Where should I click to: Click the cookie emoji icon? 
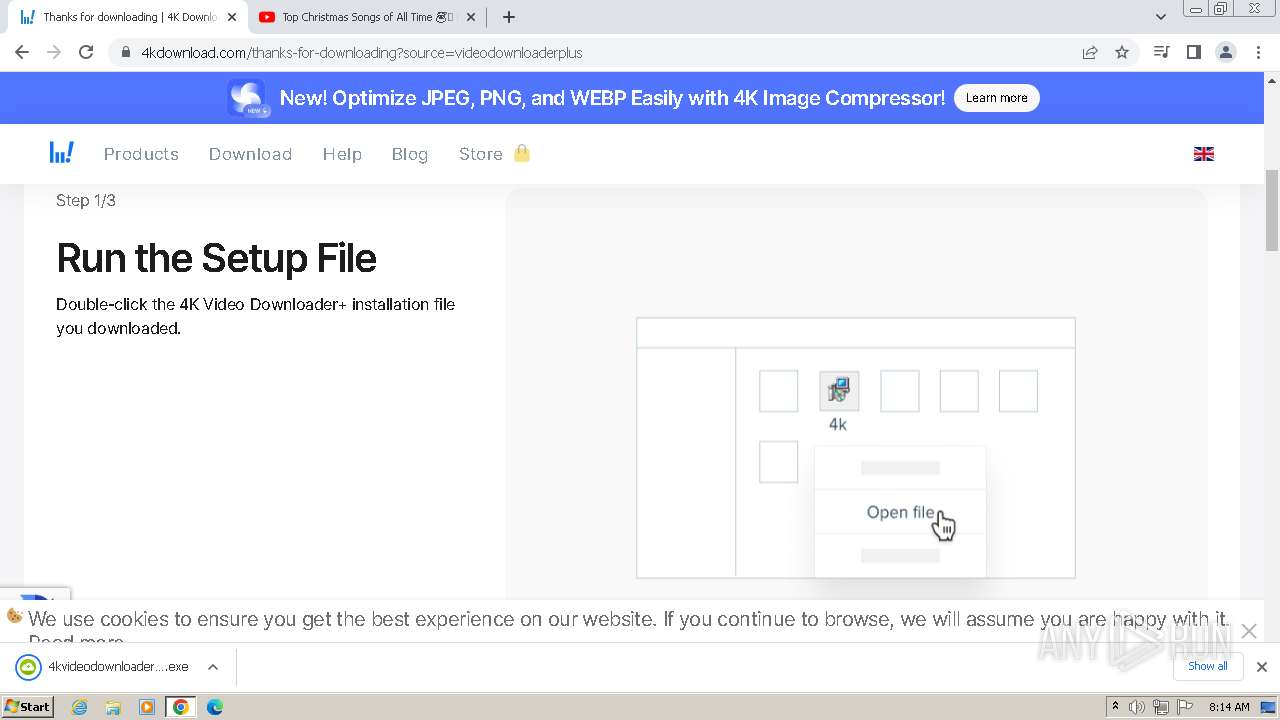(x=14, y=616)
